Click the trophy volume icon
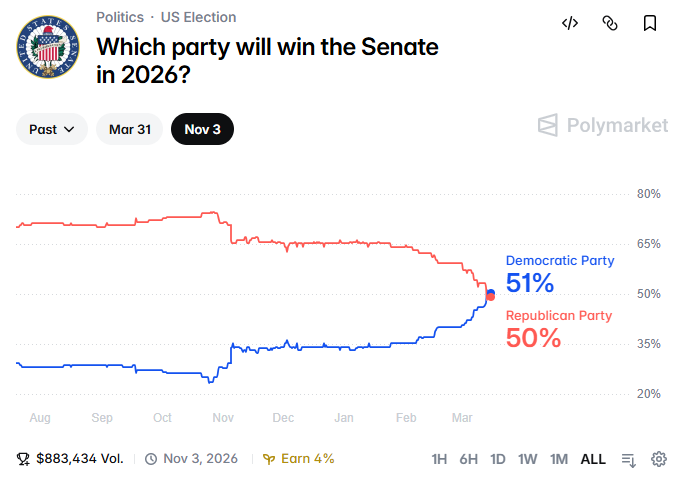This screenshot has height=483, width=677. tap(24, 459)
